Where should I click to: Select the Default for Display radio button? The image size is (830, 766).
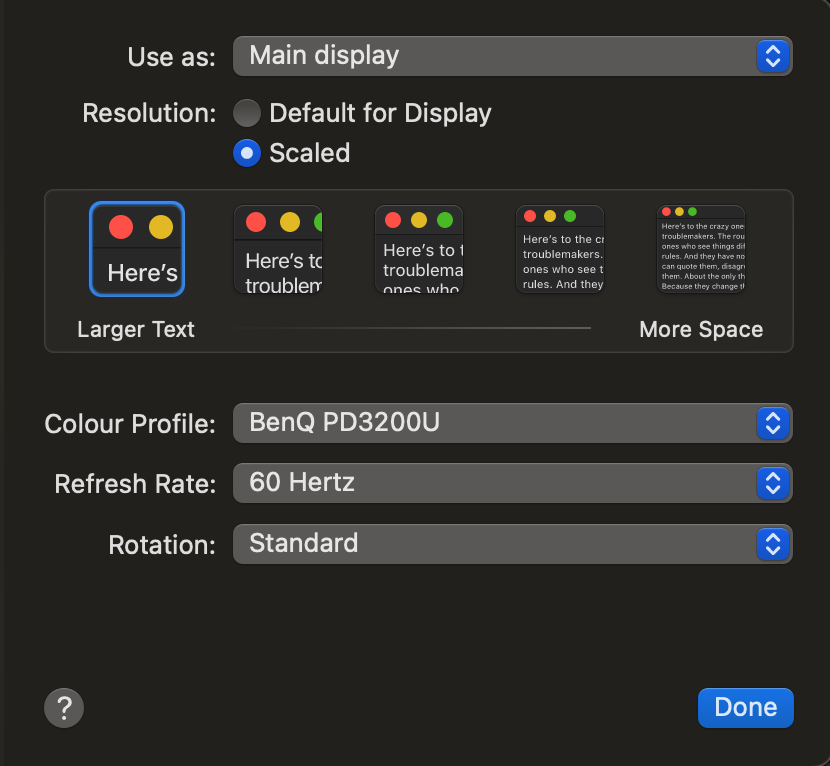(247, 113)
